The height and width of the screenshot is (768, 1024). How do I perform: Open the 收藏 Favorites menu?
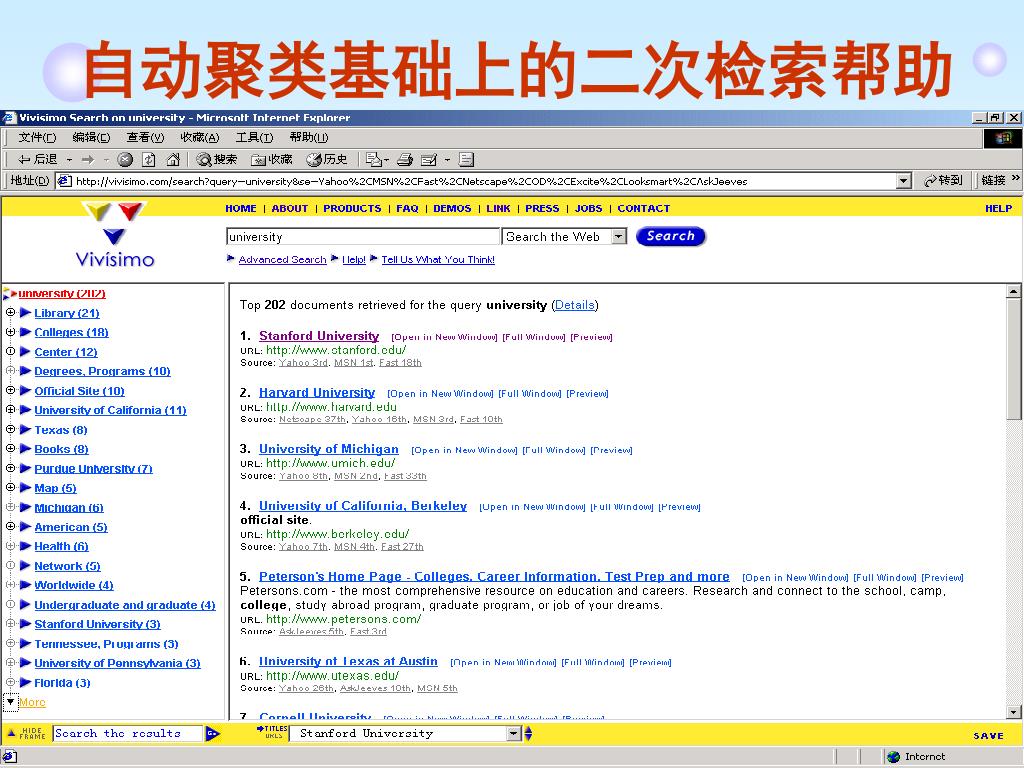point(200,137)
